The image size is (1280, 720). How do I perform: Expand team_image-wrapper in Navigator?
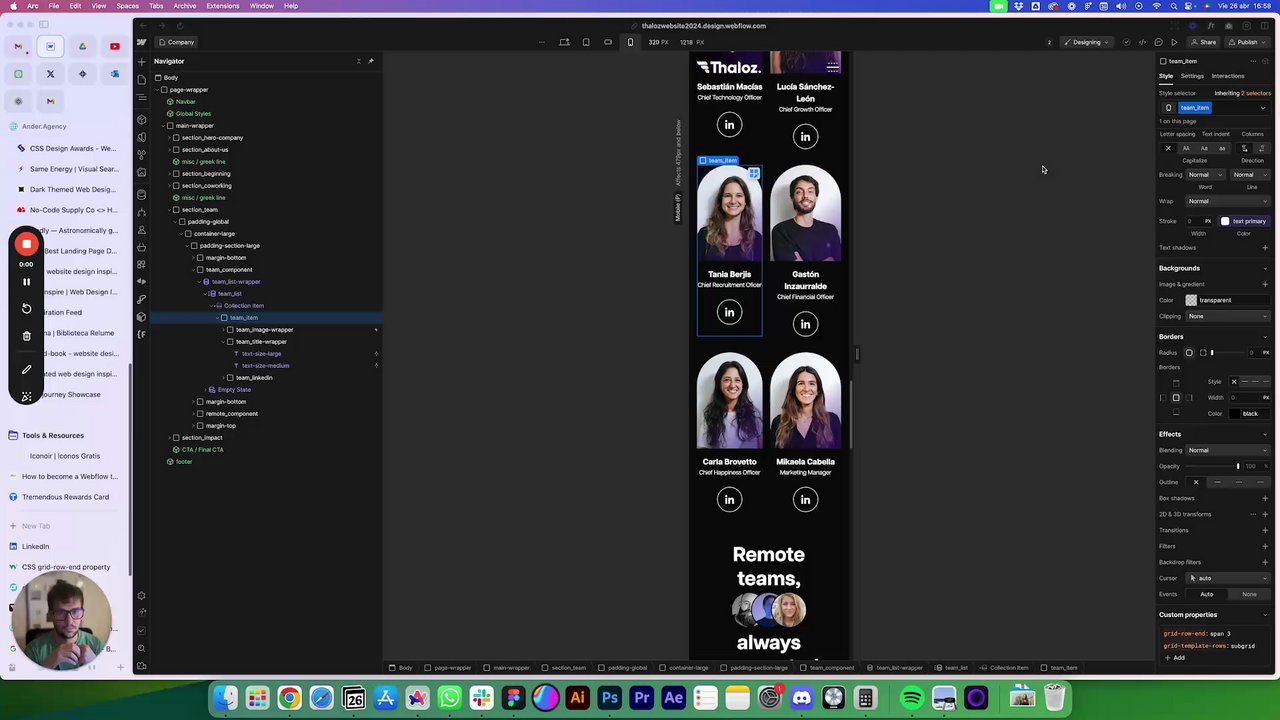pyautogui.click(x=224, y=329)
